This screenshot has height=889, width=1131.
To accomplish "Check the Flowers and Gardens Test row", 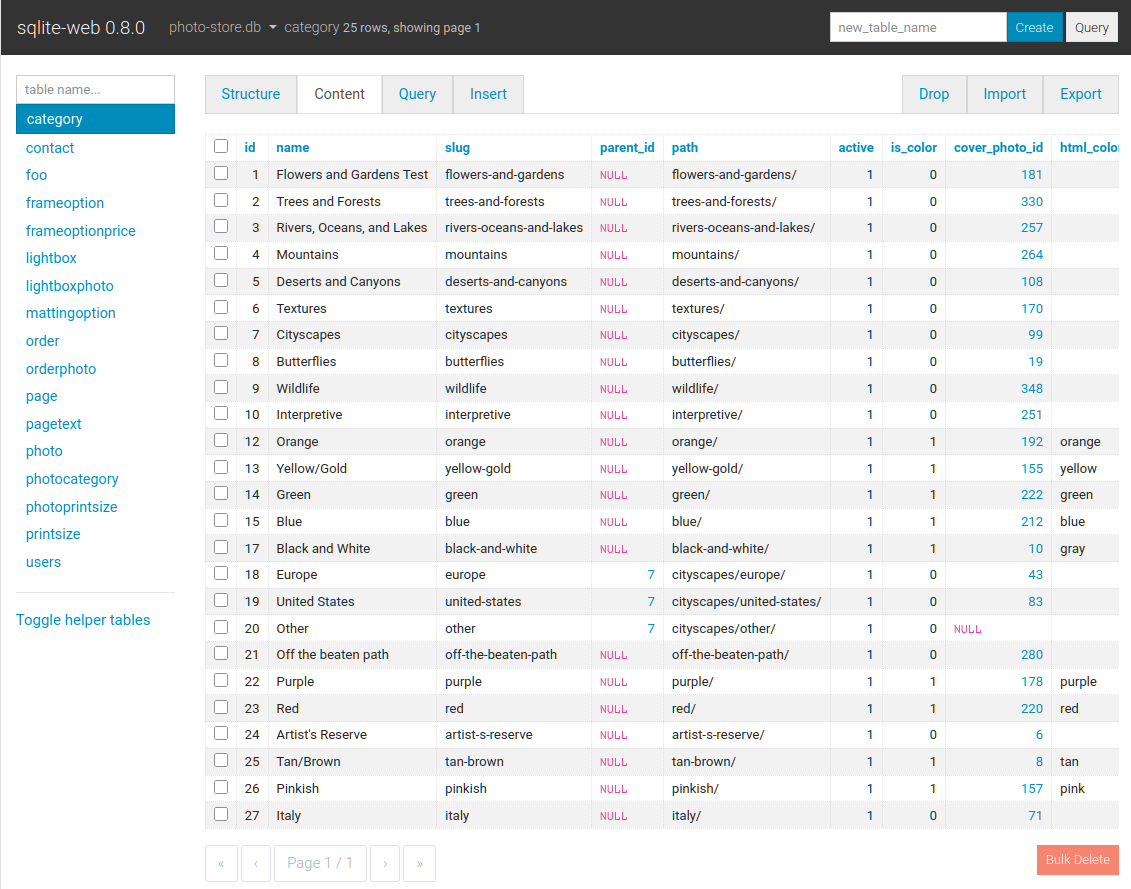I will pyautogui.click(x=221, y=173).
